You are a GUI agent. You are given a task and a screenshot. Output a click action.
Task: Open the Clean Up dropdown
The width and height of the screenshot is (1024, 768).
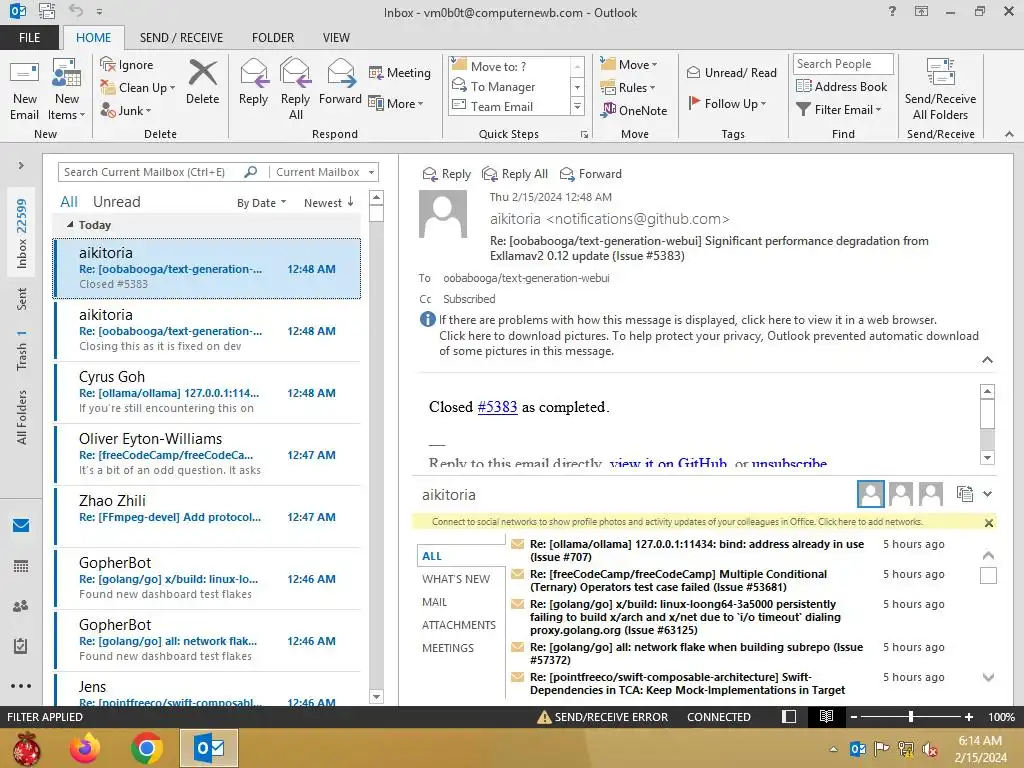click(x=138, y=88)
